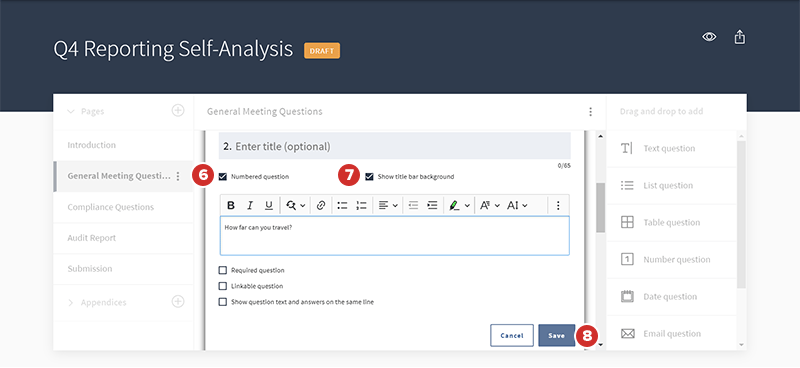
Task: Click the share/export icon in header
Action: click(740, 37)
